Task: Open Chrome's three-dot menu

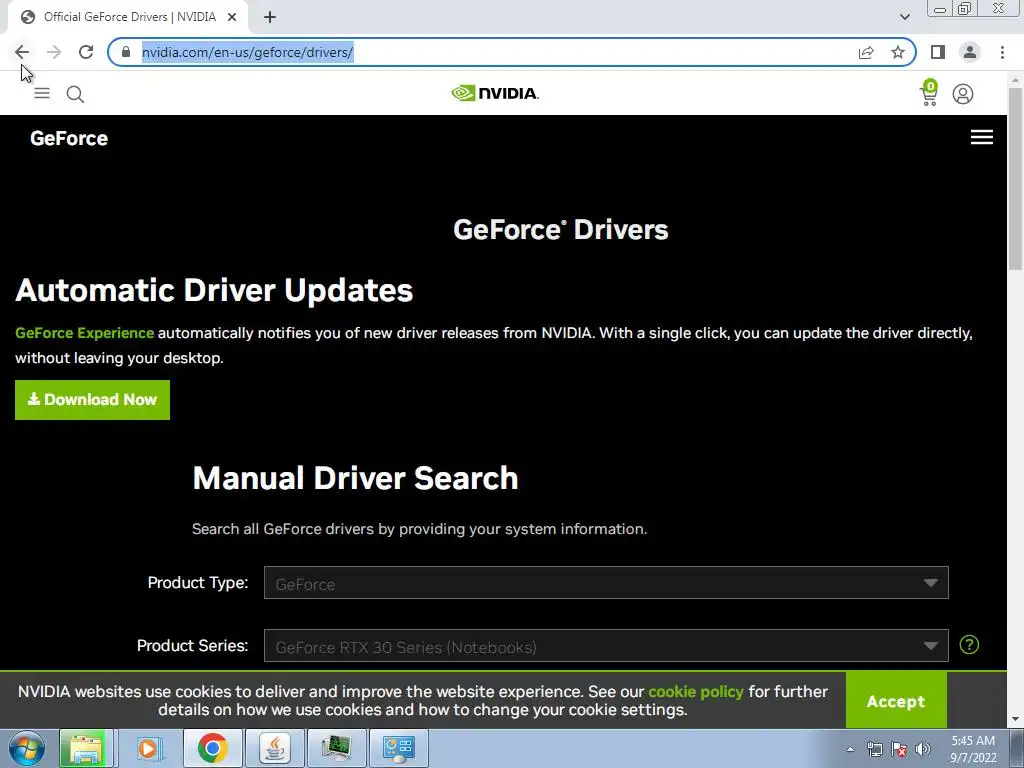Action: (1002, 52)
